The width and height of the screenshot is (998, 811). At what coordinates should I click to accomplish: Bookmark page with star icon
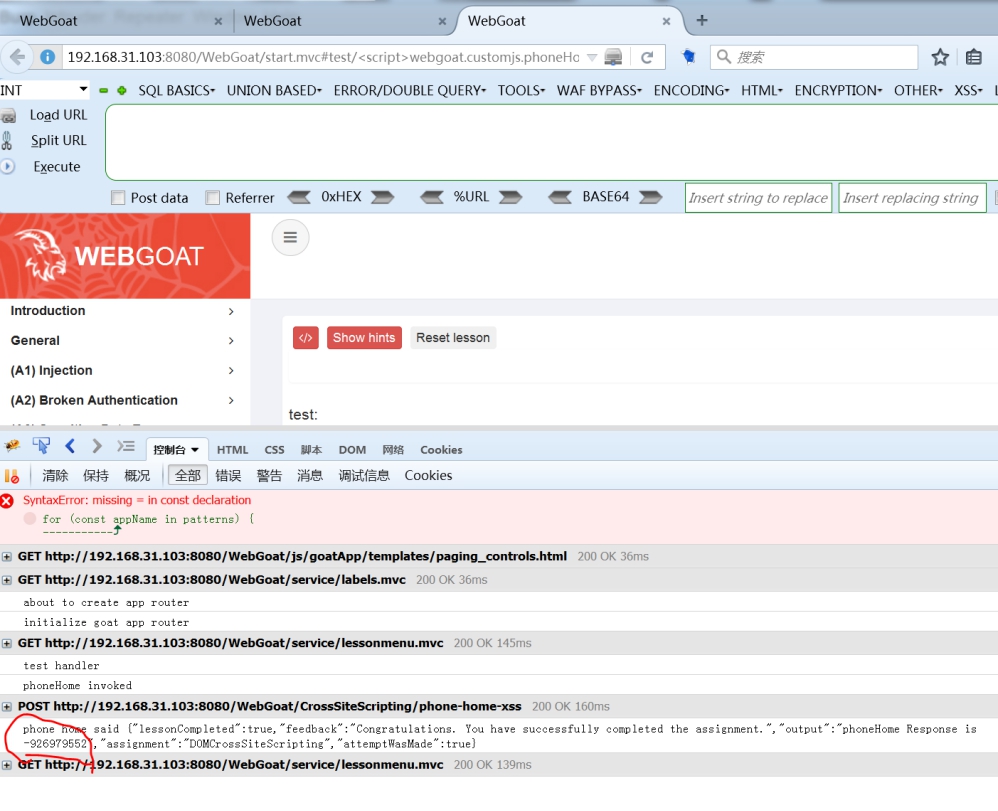click(x=939, y=58)
